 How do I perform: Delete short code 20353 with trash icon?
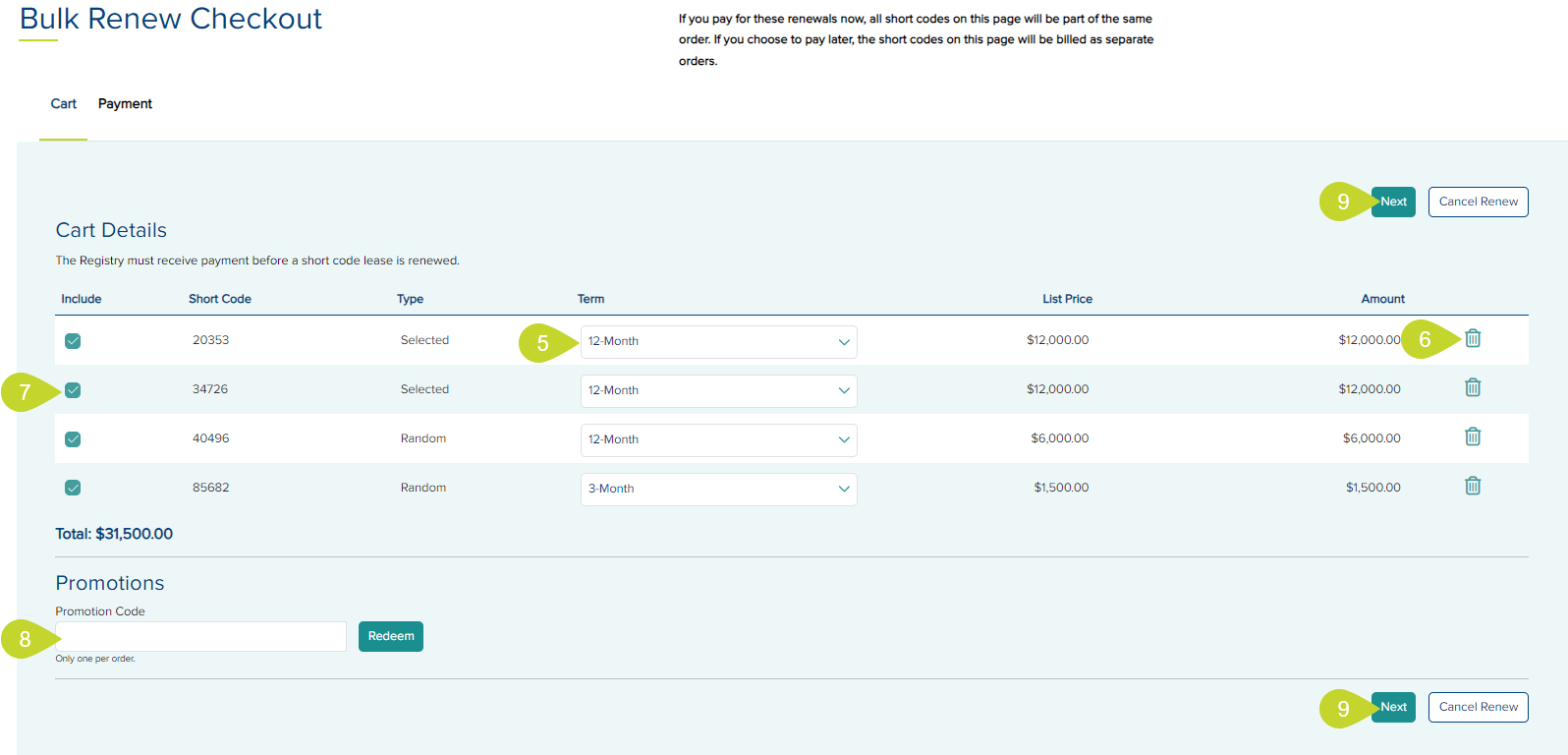[x=1473, y=338]
